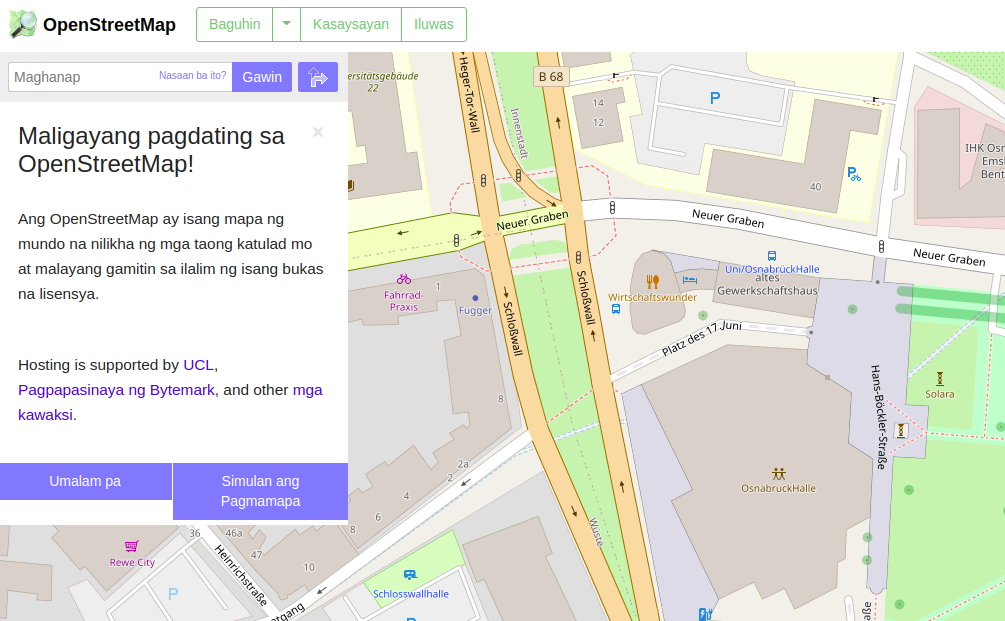Click the Uni/OsnabrückHalle bus stop icon
Image resolution: width=1005 pixels, height=621 pixels.
tap(772, 256)
